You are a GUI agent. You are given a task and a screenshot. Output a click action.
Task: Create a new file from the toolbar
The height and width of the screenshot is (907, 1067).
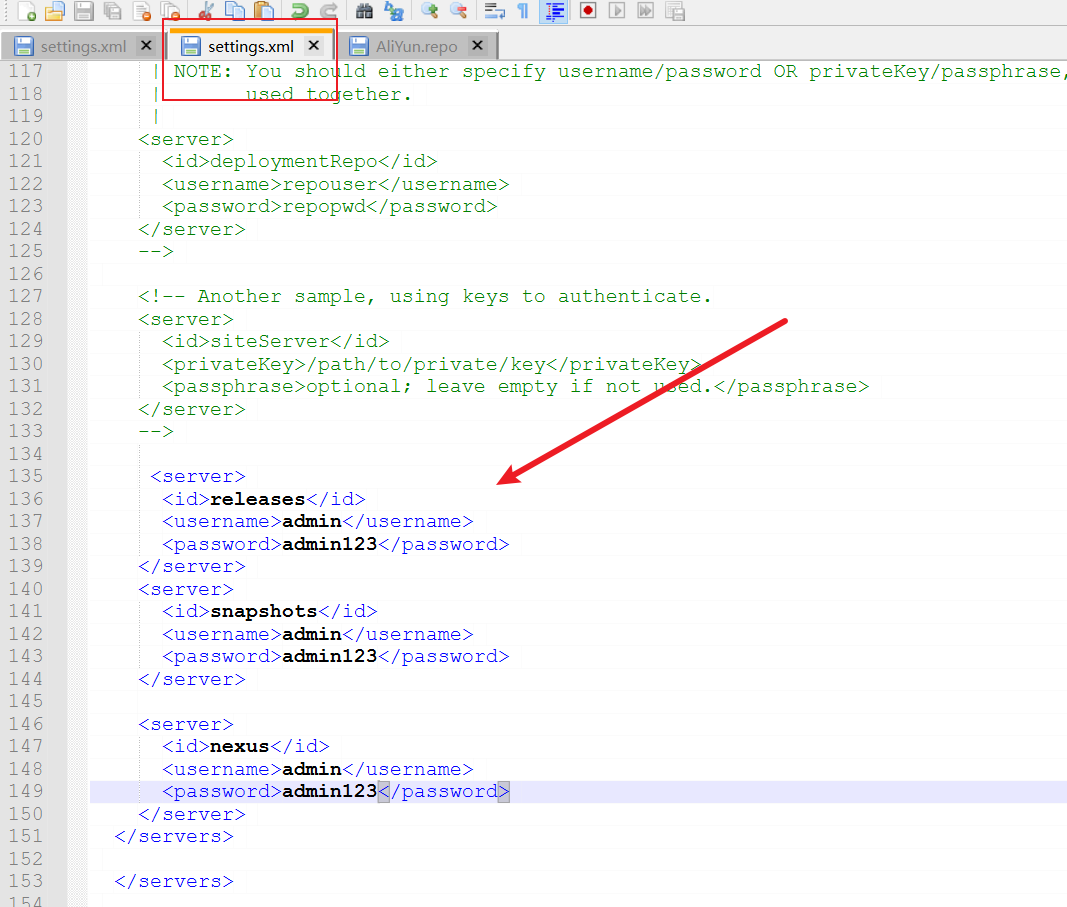pos(27,11)
